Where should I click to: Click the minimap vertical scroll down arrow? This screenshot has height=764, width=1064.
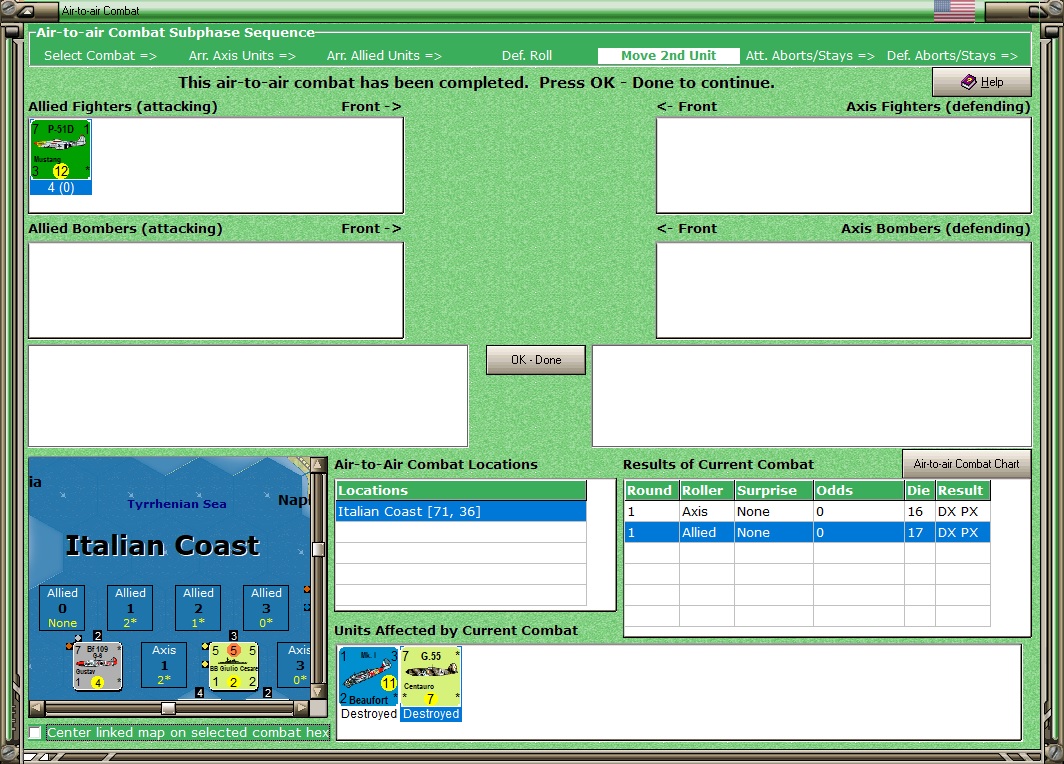click(x=318, y=692)
